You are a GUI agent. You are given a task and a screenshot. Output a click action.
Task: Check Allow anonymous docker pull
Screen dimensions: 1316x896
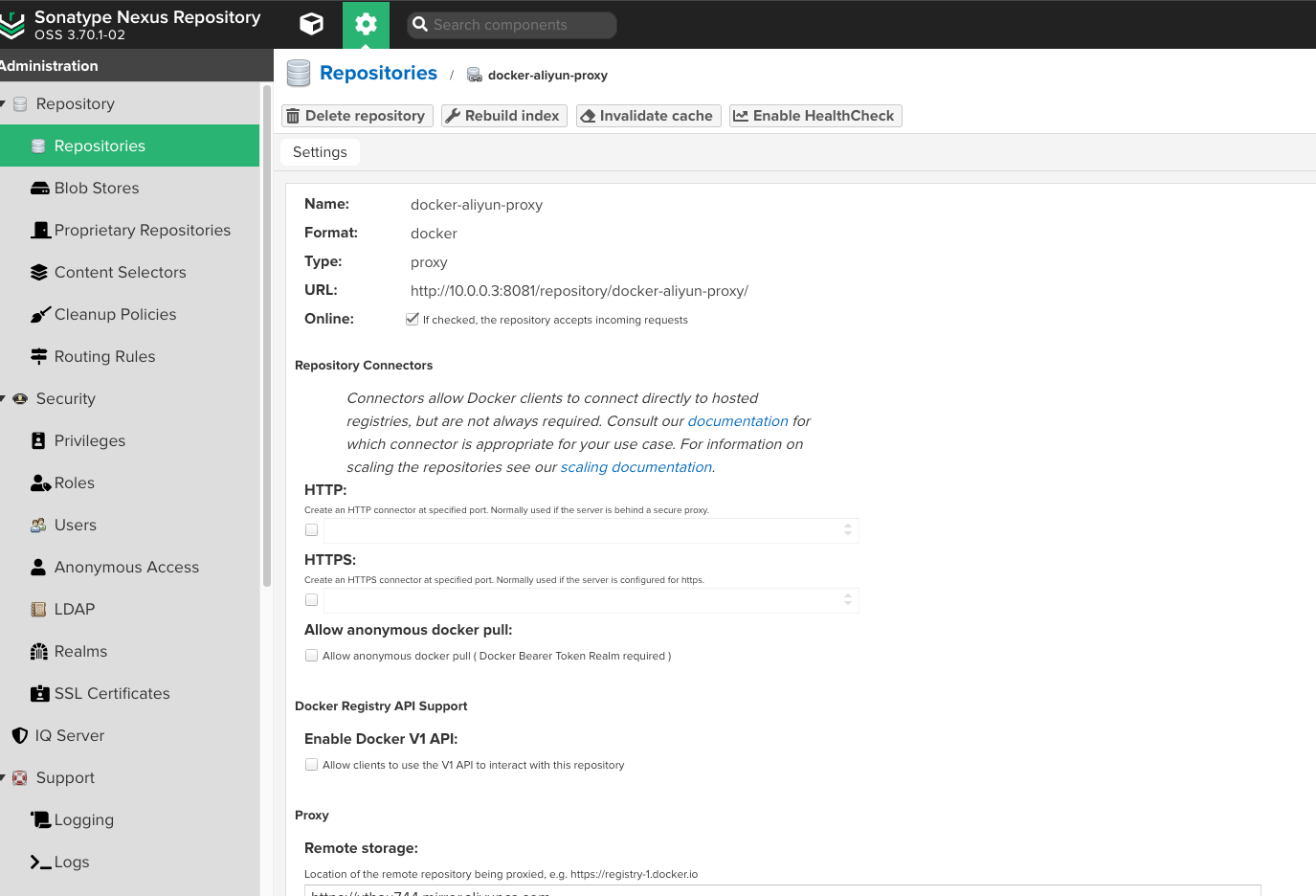point(311,656)
